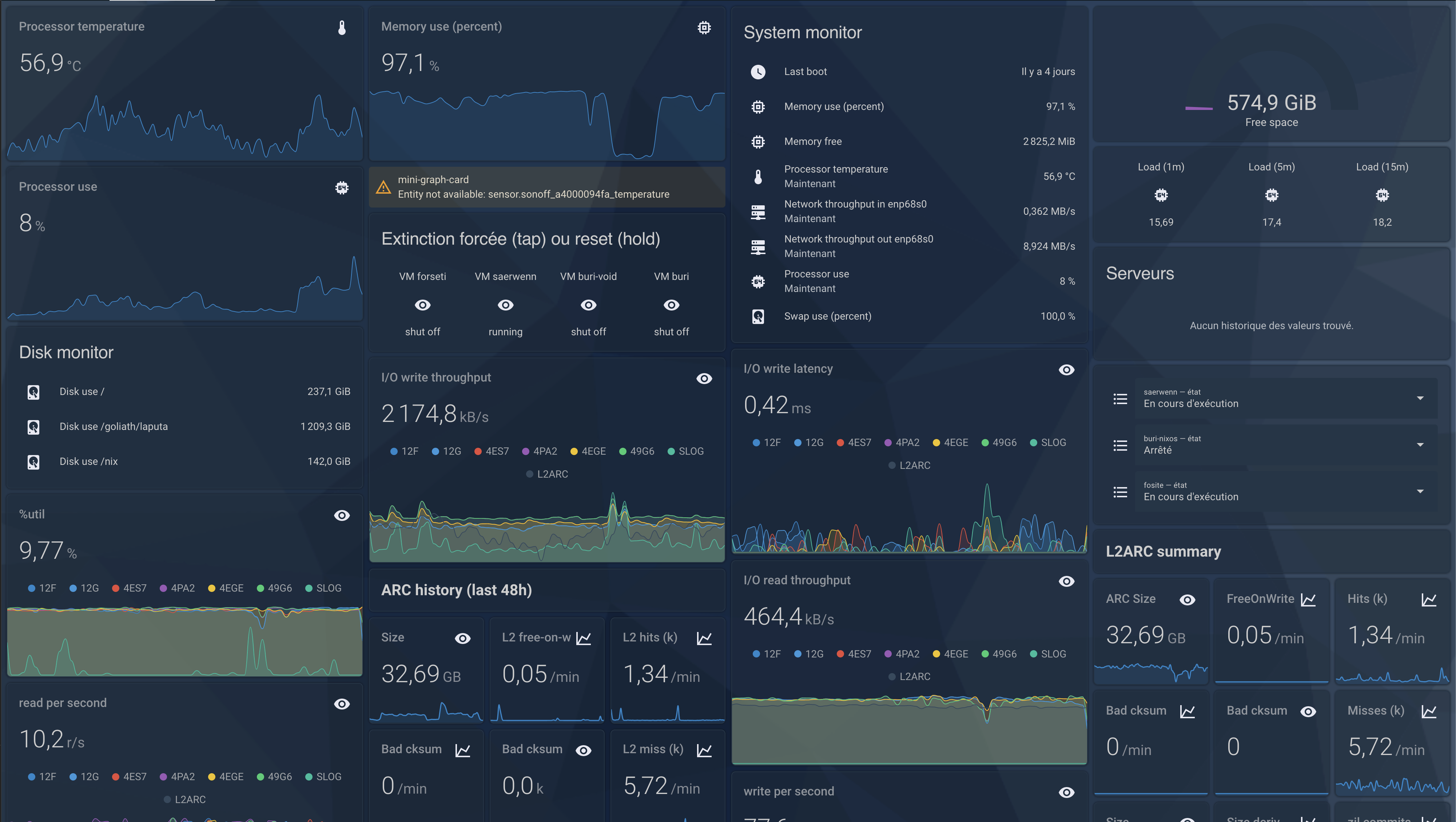Hide the %util chart with its eye toggle
The image size is (1456, 822).
(x=342, y=515)
